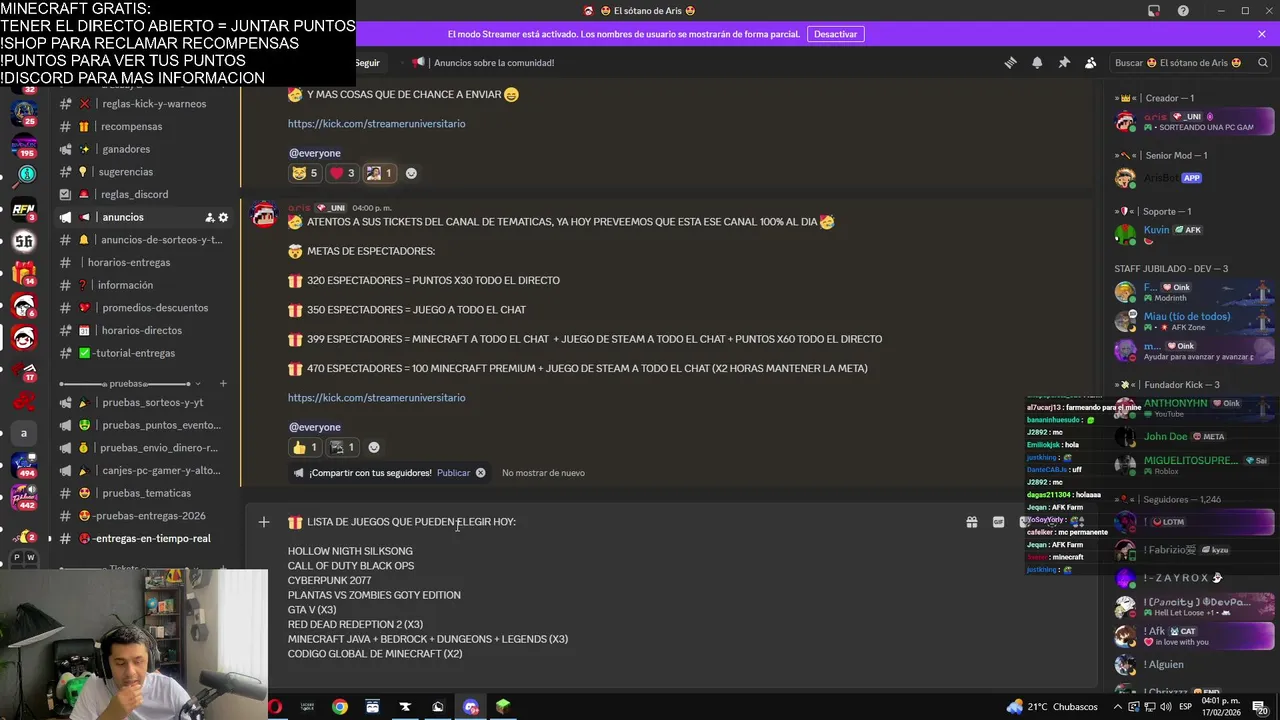Image resolution: width=1280 pixels, height=720 pixels.
Task: Click the Discord inbox icon in title bar
Action: pyautogui.click(x=1154, y=10)
